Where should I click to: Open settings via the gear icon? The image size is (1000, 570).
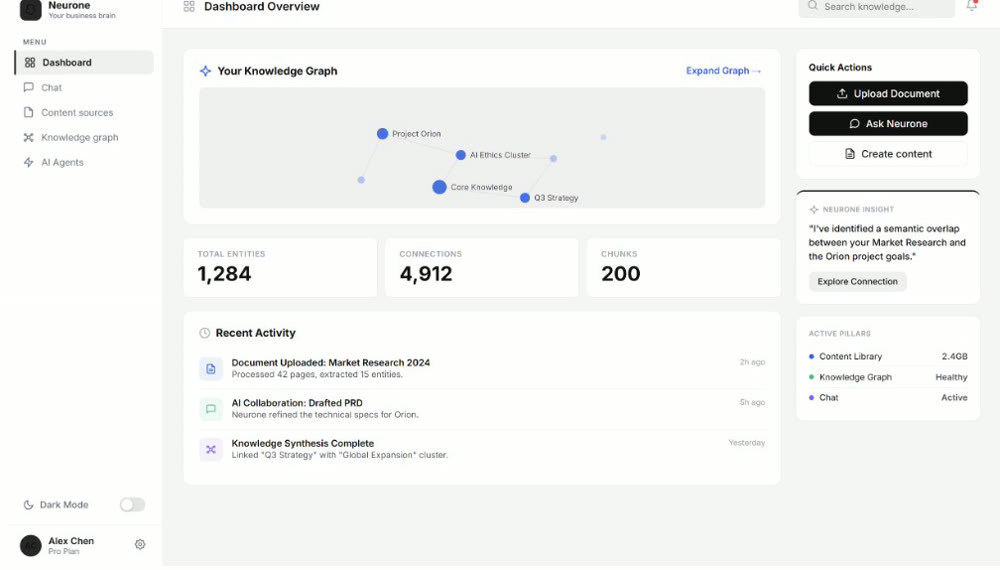coord(140,544)
